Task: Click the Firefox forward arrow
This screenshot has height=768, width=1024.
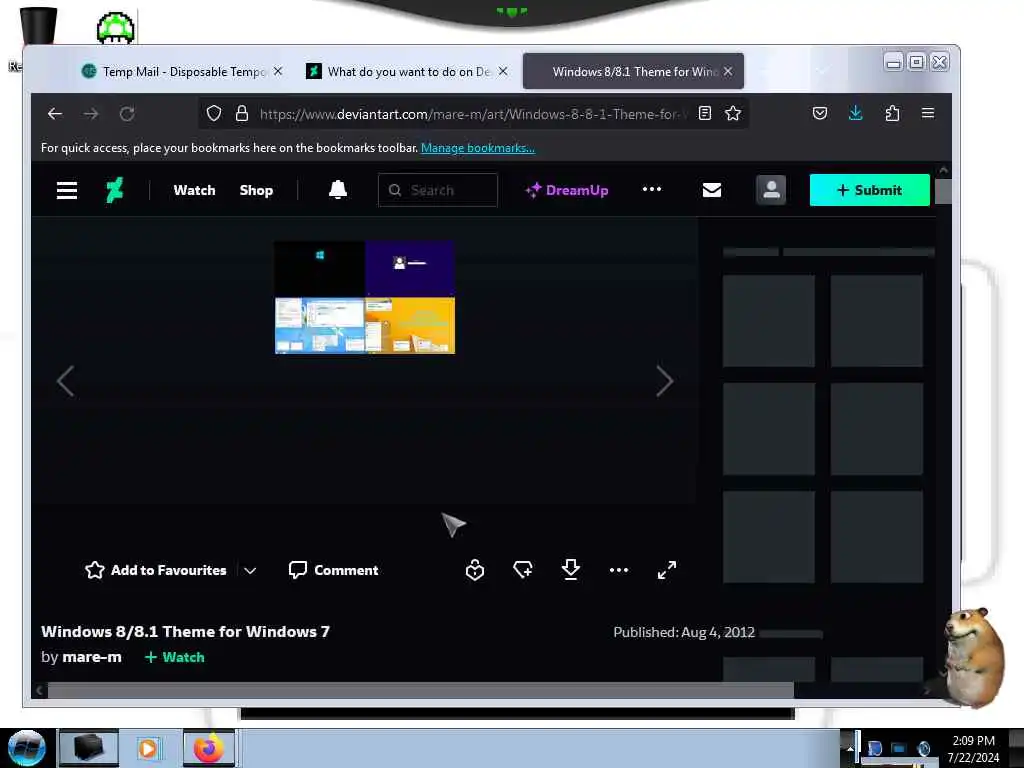Action: click(x=91, y=114)
